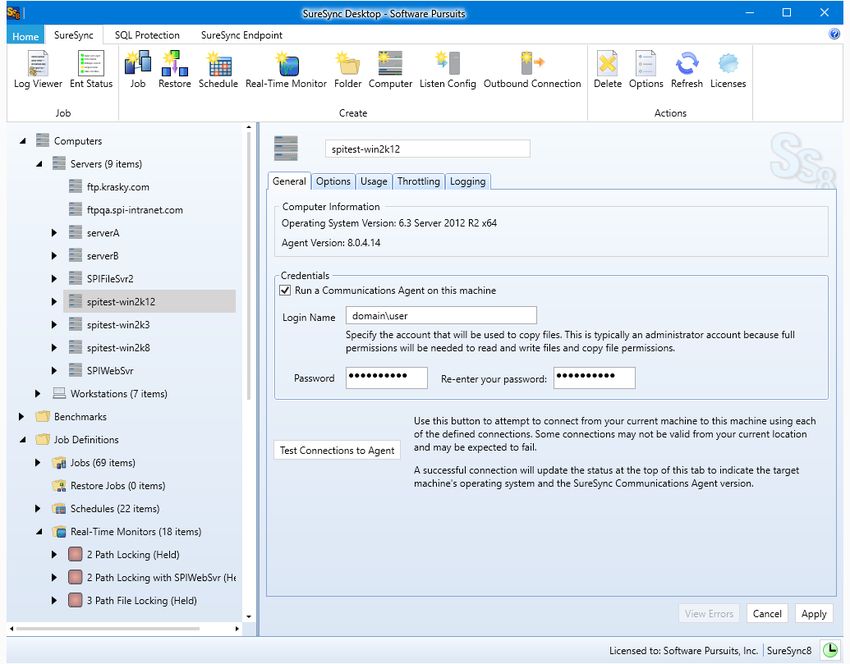Open the Log Viewer
The width and height of the screenshot is (850, 664).
(38, 69)
